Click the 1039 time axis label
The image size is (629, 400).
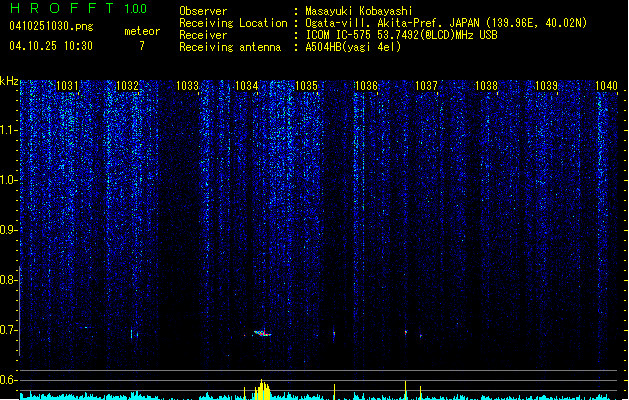(x=546, y=86)
